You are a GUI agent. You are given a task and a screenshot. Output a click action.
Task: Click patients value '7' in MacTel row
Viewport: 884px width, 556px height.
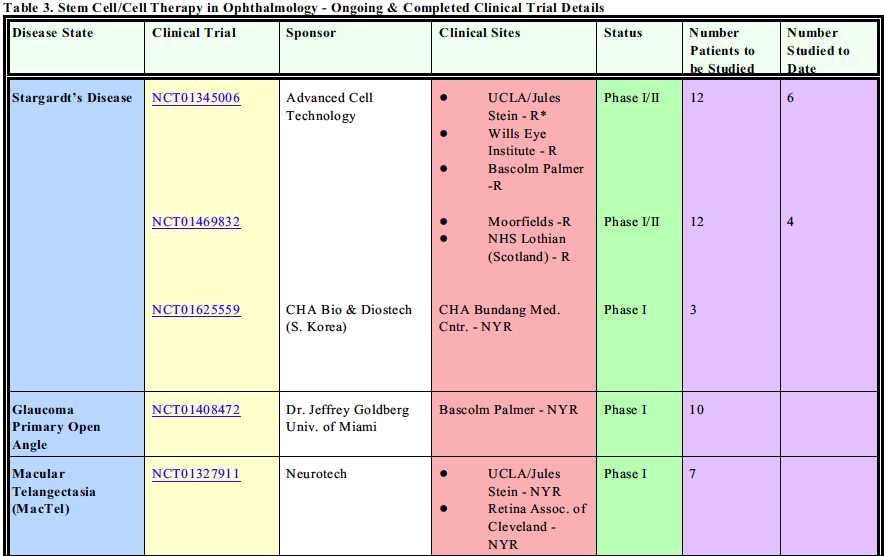coord(693,474)
